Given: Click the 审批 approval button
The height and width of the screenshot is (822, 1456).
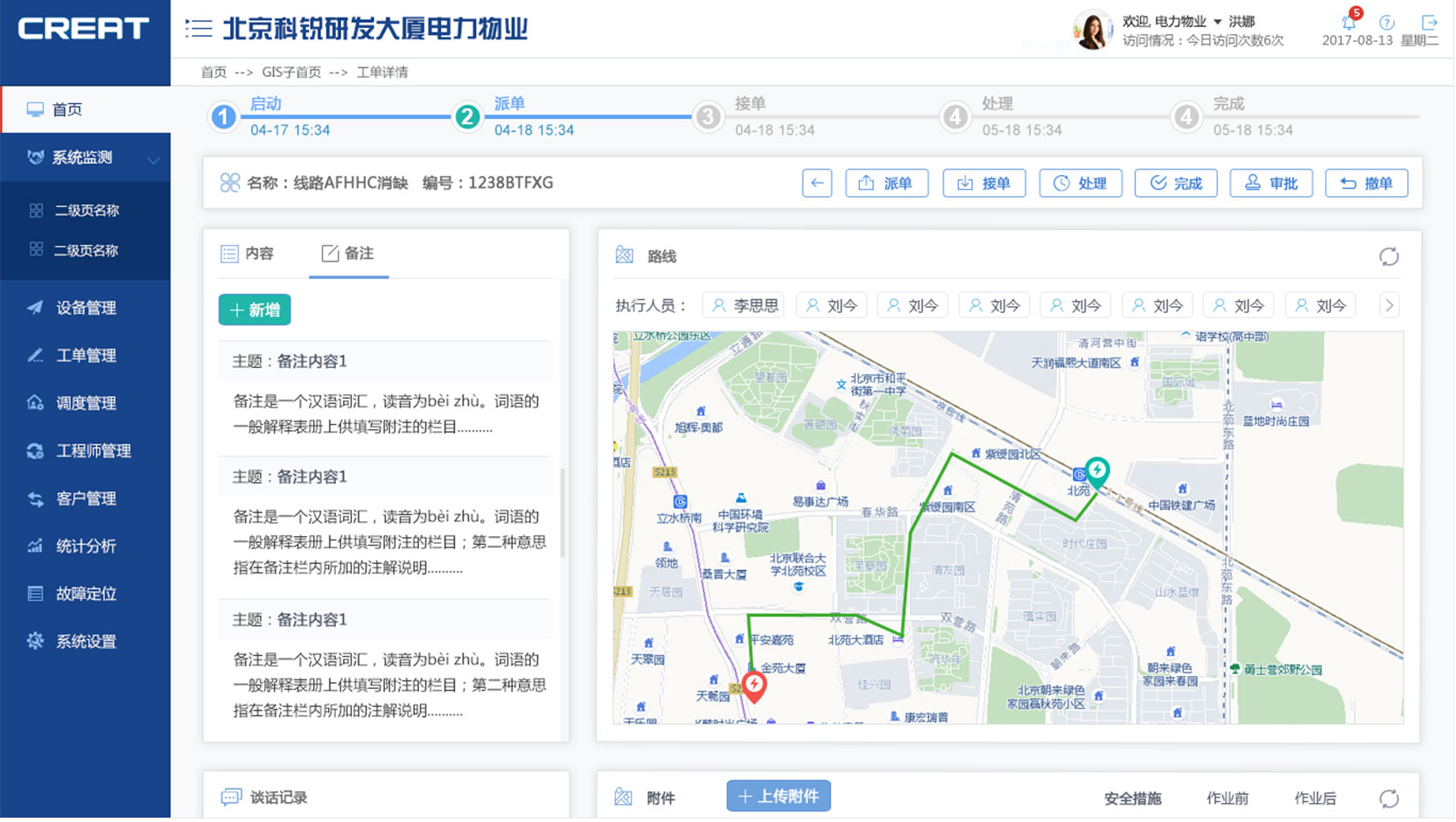Looking at the screenshot, I should click(1270, 183).
